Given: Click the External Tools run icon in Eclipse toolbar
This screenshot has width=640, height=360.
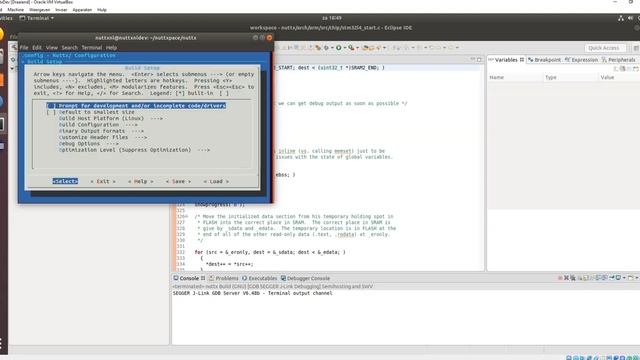Looking at the screenshot, I should pyautogui.click(x=351, y=48).
